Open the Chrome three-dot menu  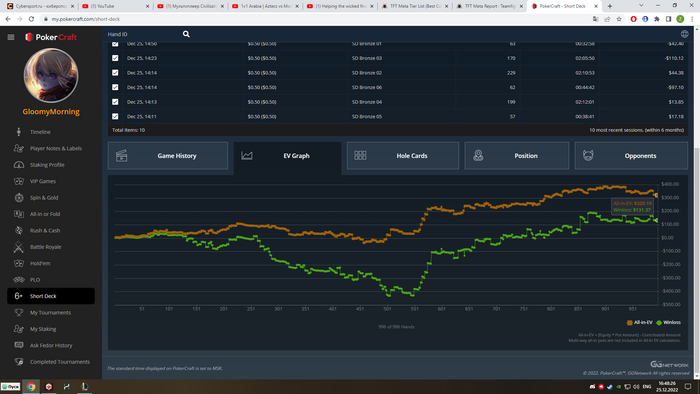pos(692,19)
